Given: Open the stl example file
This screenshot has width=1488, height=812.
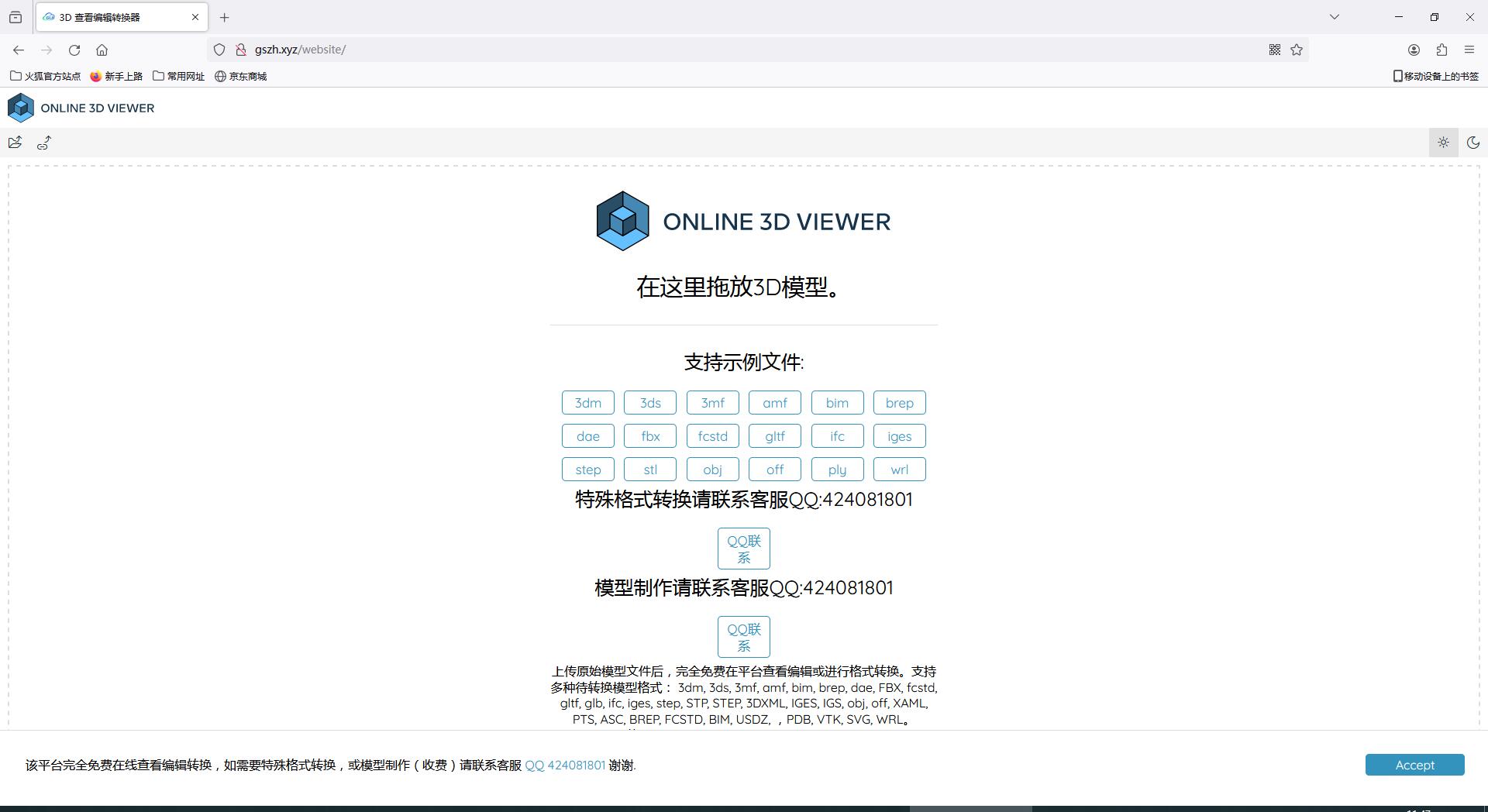Looking at the screenshot, I should (650, 470).
